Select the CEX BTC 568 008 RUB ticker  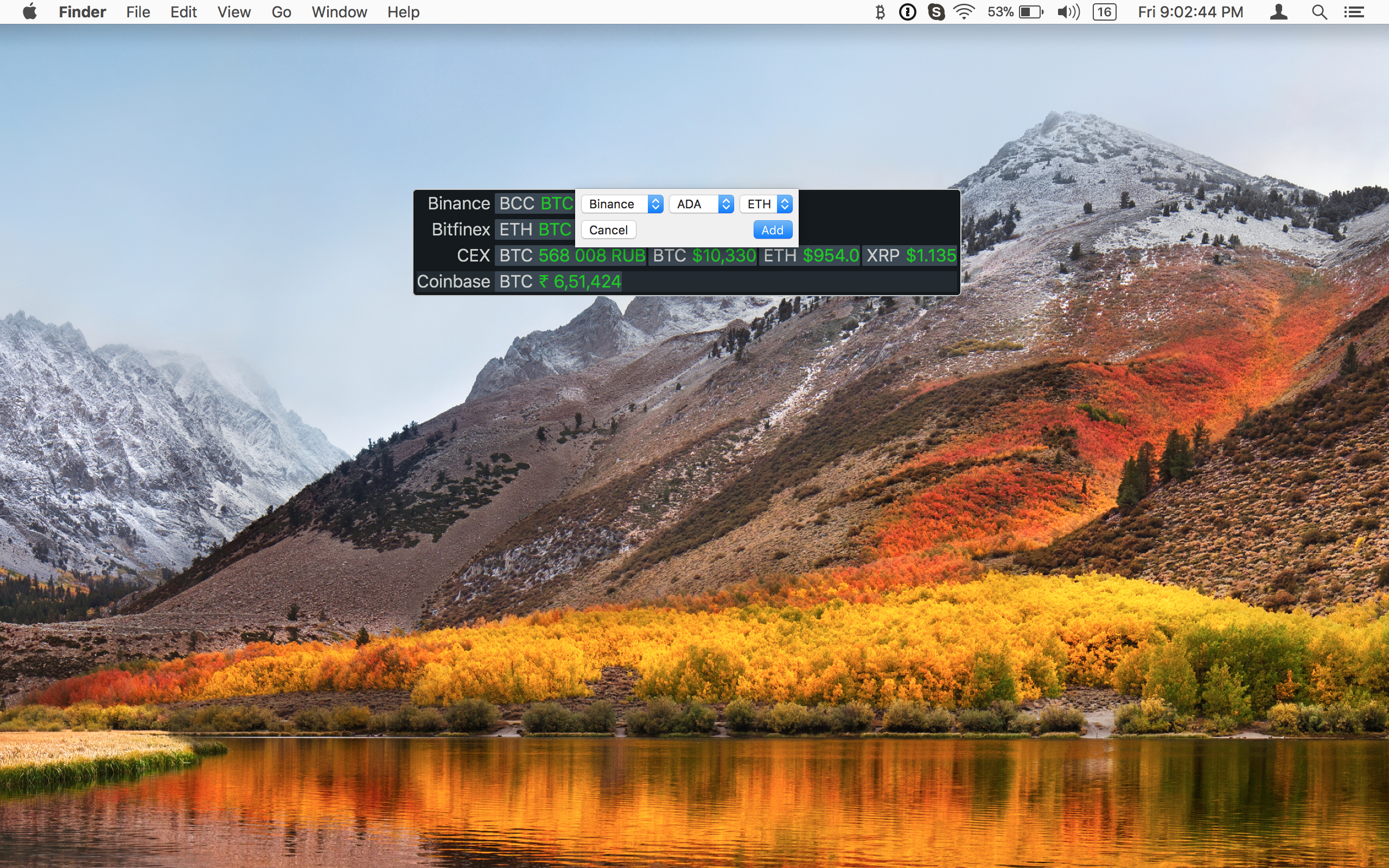[x=572, y=256]
